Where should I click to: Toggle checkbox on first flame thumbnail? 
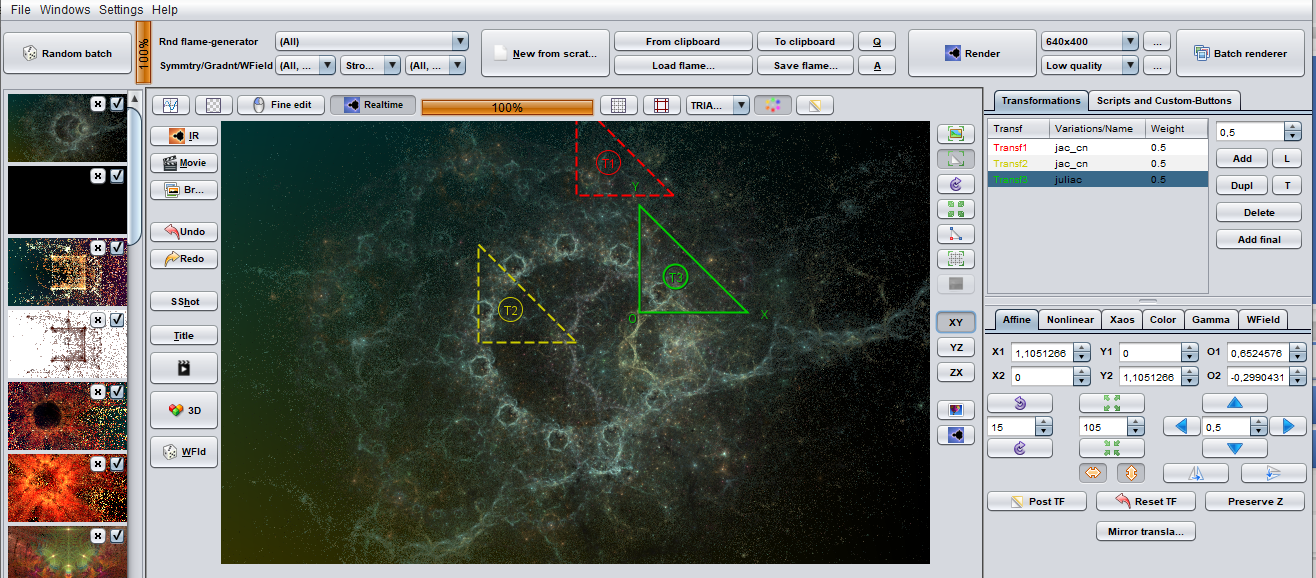[117, 103]
